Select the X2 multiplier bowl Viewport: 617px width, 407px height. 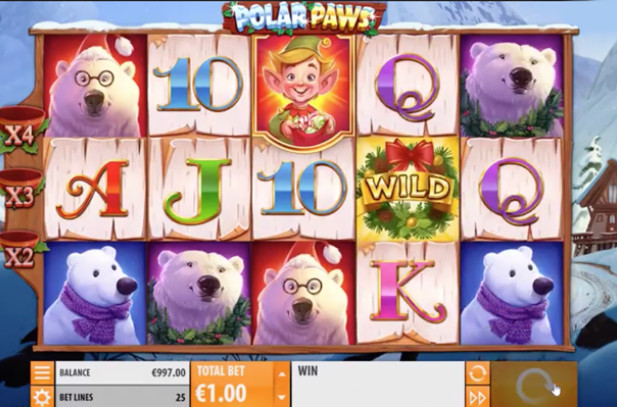tap(20, 250)
